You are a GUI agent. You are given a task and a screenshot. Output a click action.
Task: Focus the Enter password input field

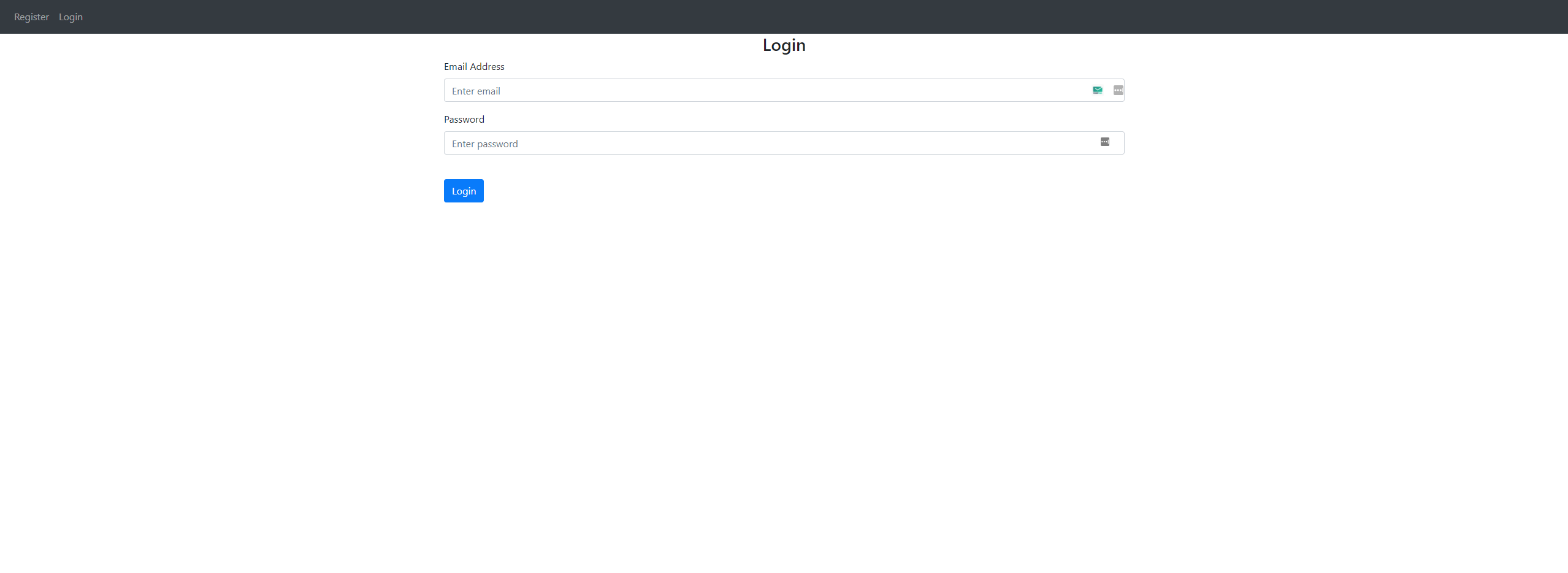tap(784, 143)
